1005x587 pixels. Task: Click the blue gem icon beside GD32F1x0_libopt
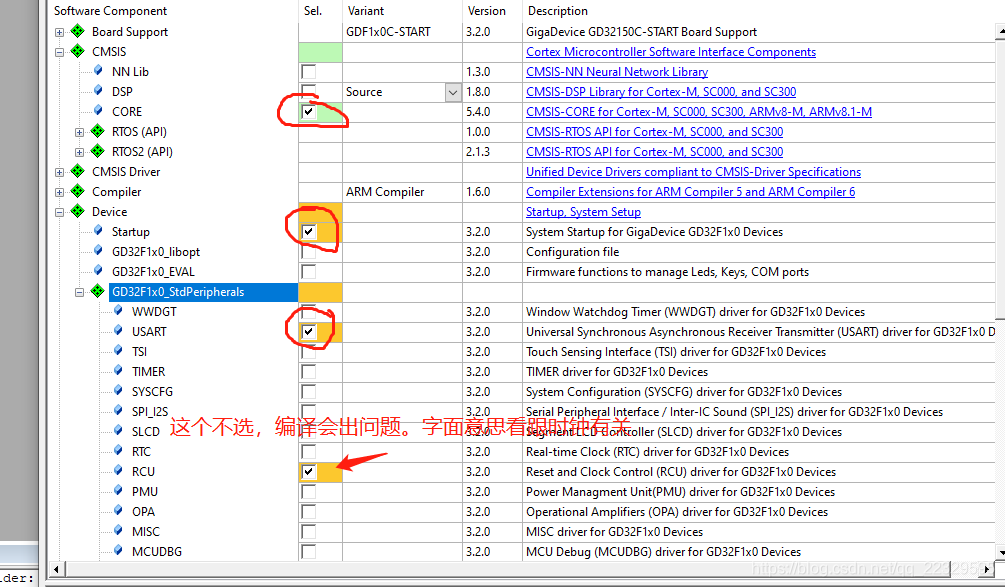pyautogui.click(x=98, y=251)
